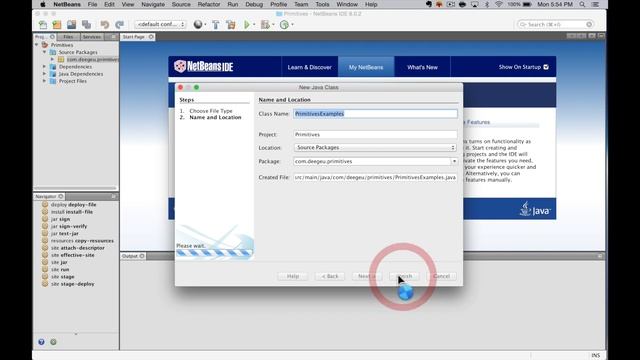Screen dimensions: 640x360
Task: Open the Package combo box arrow
Action: coord(454,161)
